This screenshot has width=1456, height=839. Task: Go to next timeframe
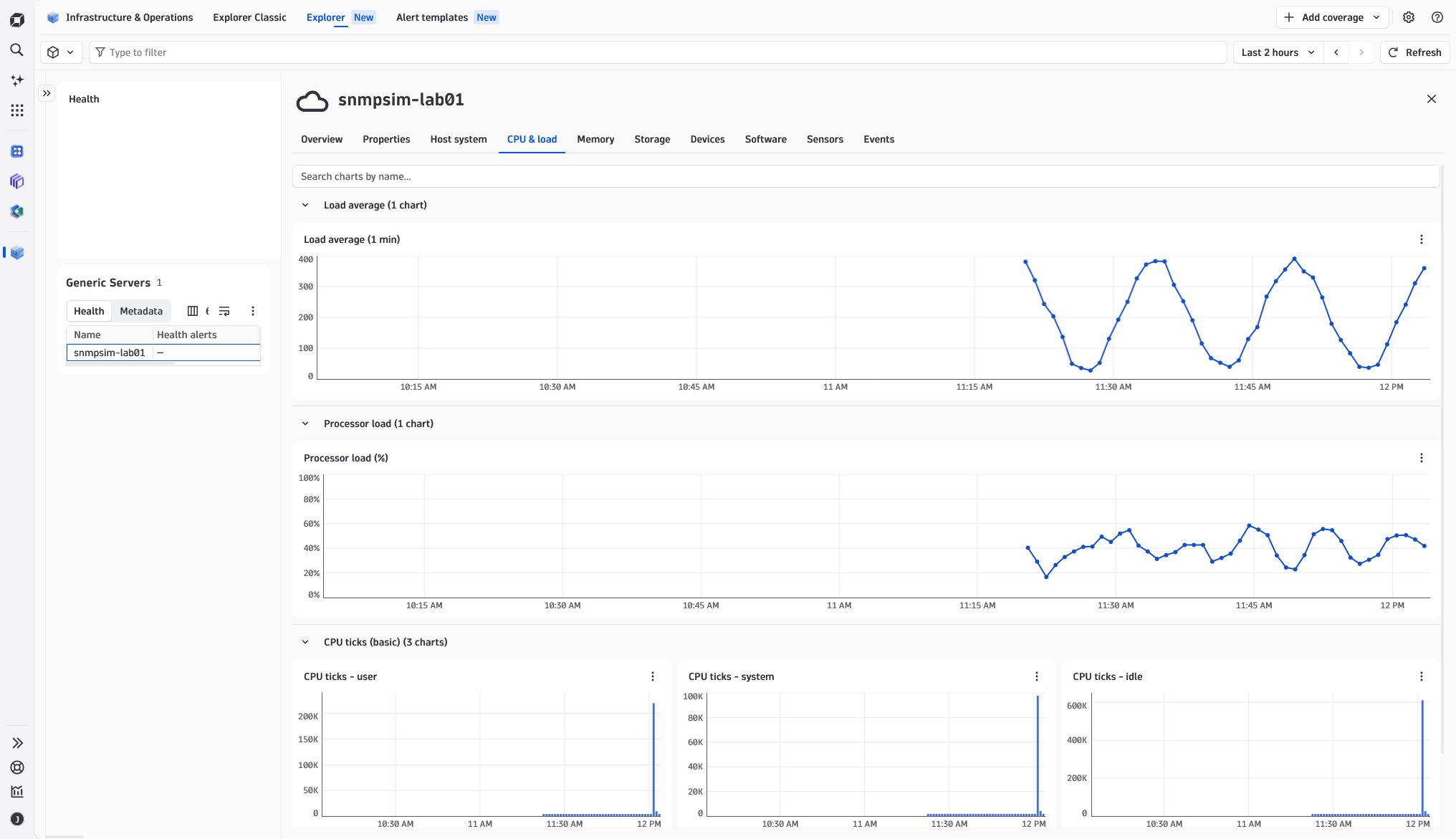coord(1361,52)
